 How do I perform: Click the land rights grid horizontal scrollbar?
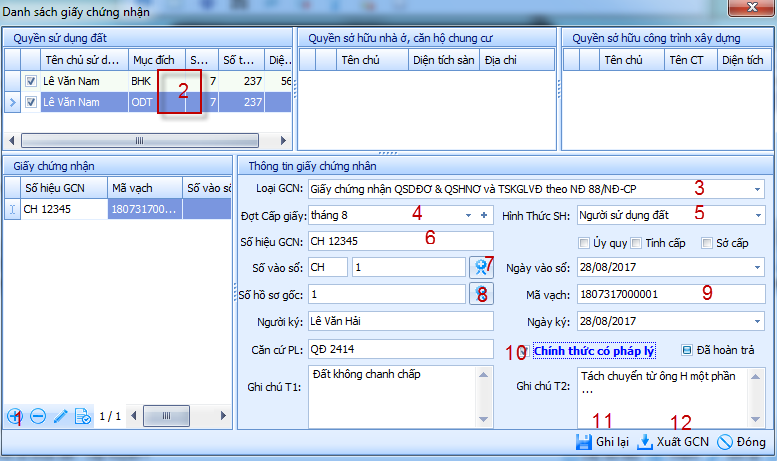[x=140, y=141]
